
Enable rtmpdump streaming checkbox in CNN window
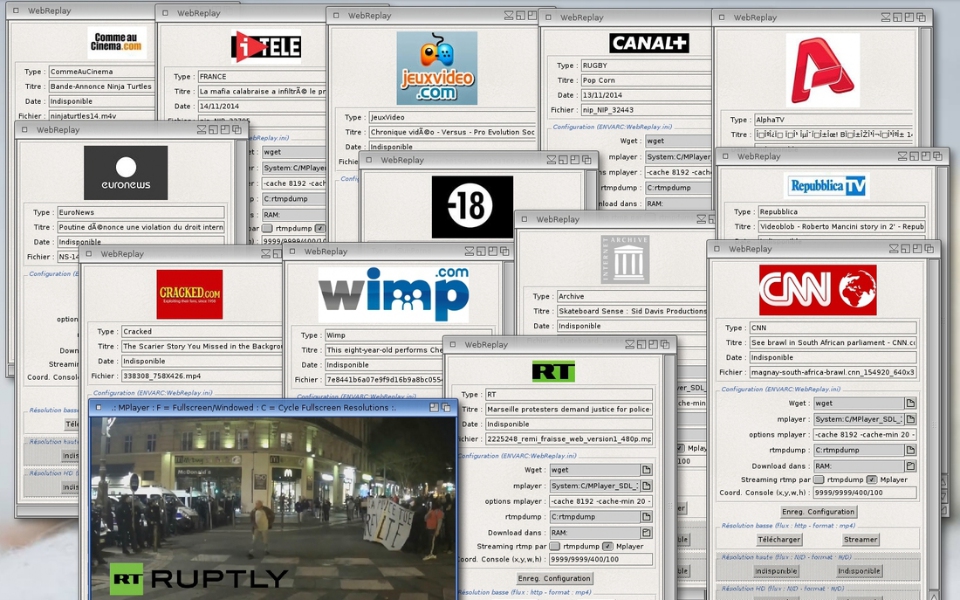(818, 480)
